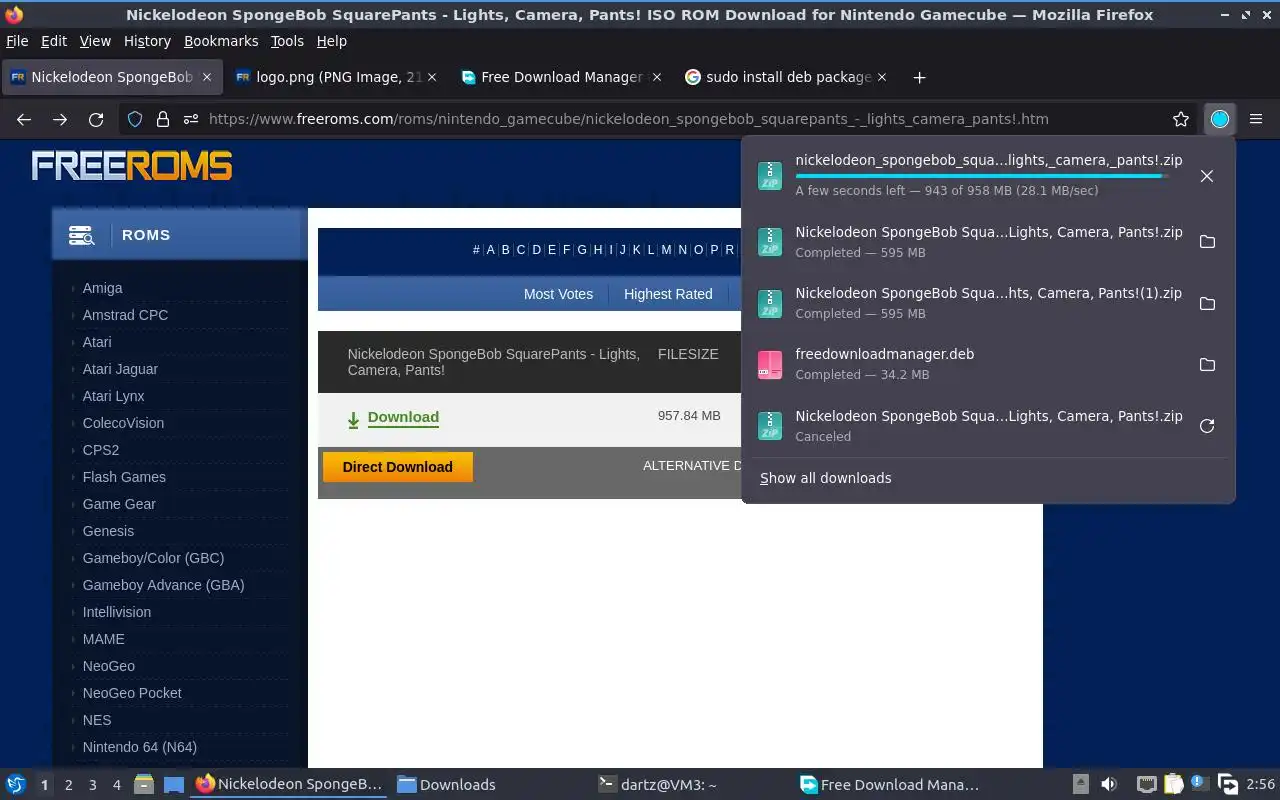Open the History menu
Image resolution: width=1280 pixels, height=800 pixels.
(x=147, y=41)
